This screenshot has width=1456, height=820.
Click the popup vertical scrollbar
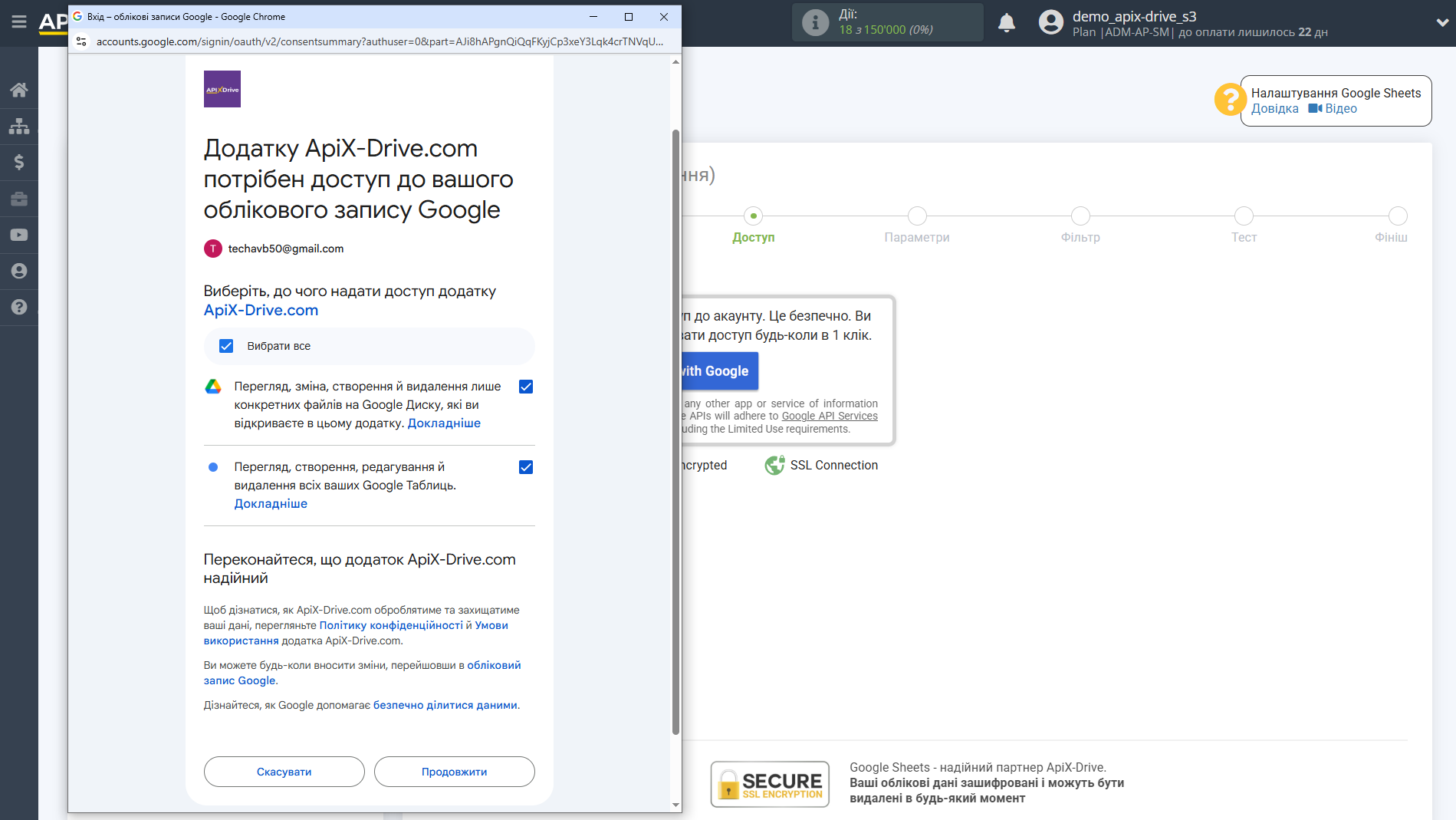[x=675, y=432]
